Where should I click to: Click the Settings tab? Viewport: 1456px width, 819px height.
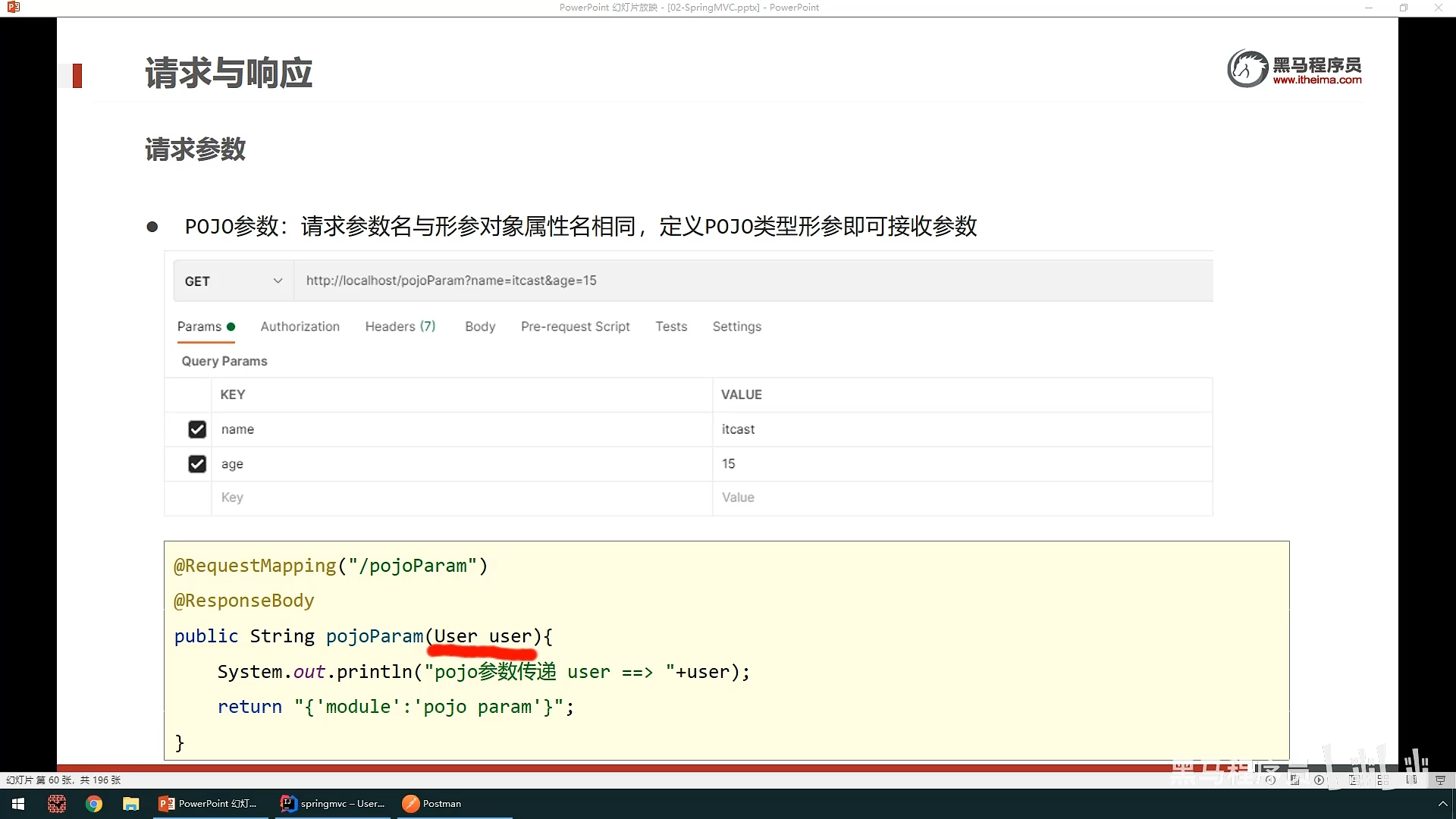tap(736, 327)
